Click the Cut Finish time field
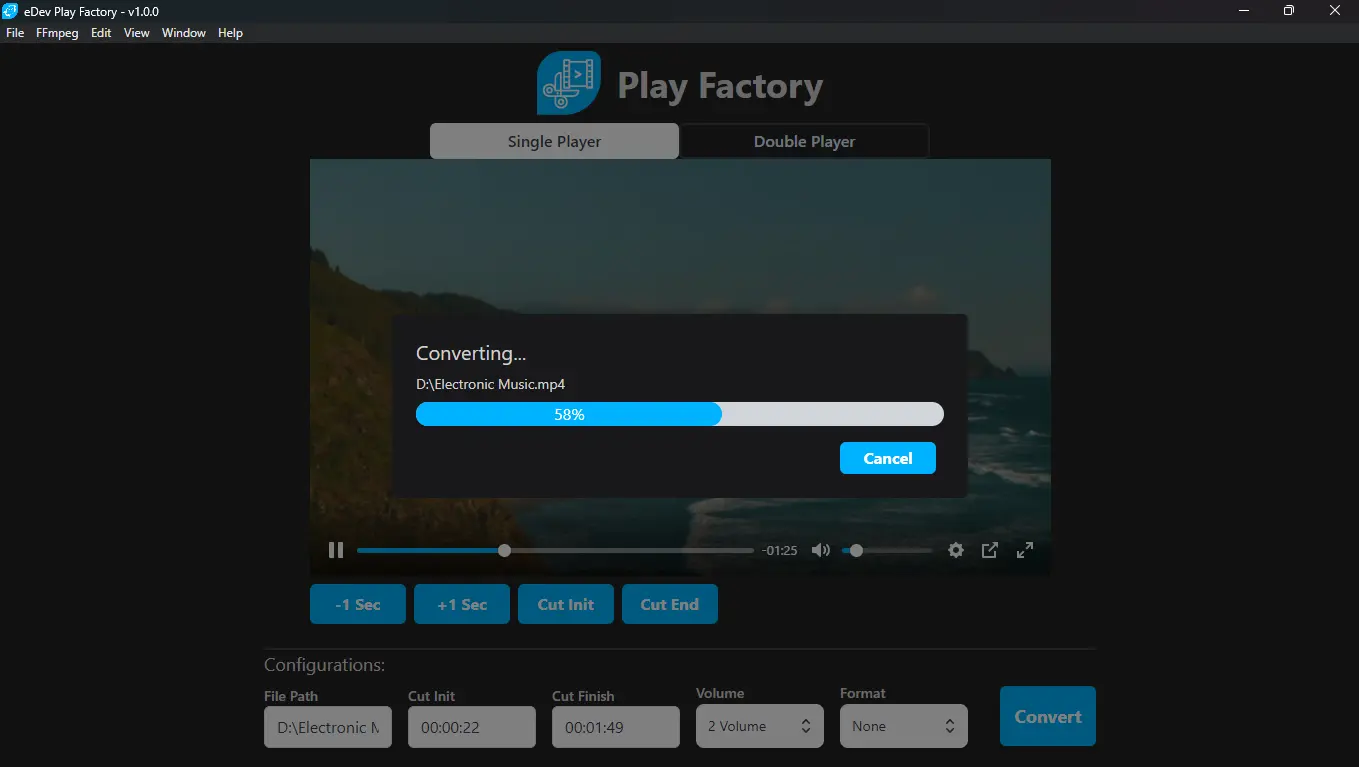Image resolution: width=1359 pixels, height=767 pixels. pyautogui.click(x=615, y=726)
